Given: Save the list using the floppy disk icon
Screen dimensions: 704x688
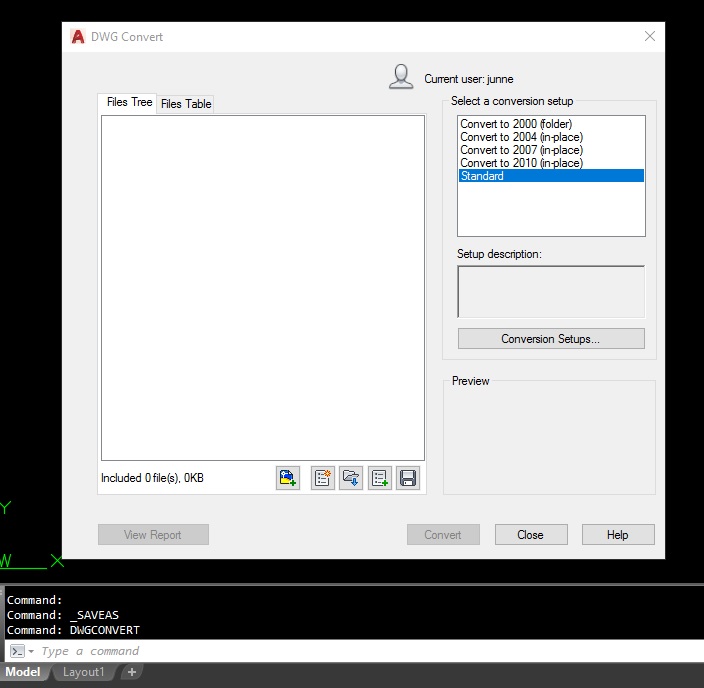Looking at the screenshot, I should pyautogui.click(x=408, y=478).
